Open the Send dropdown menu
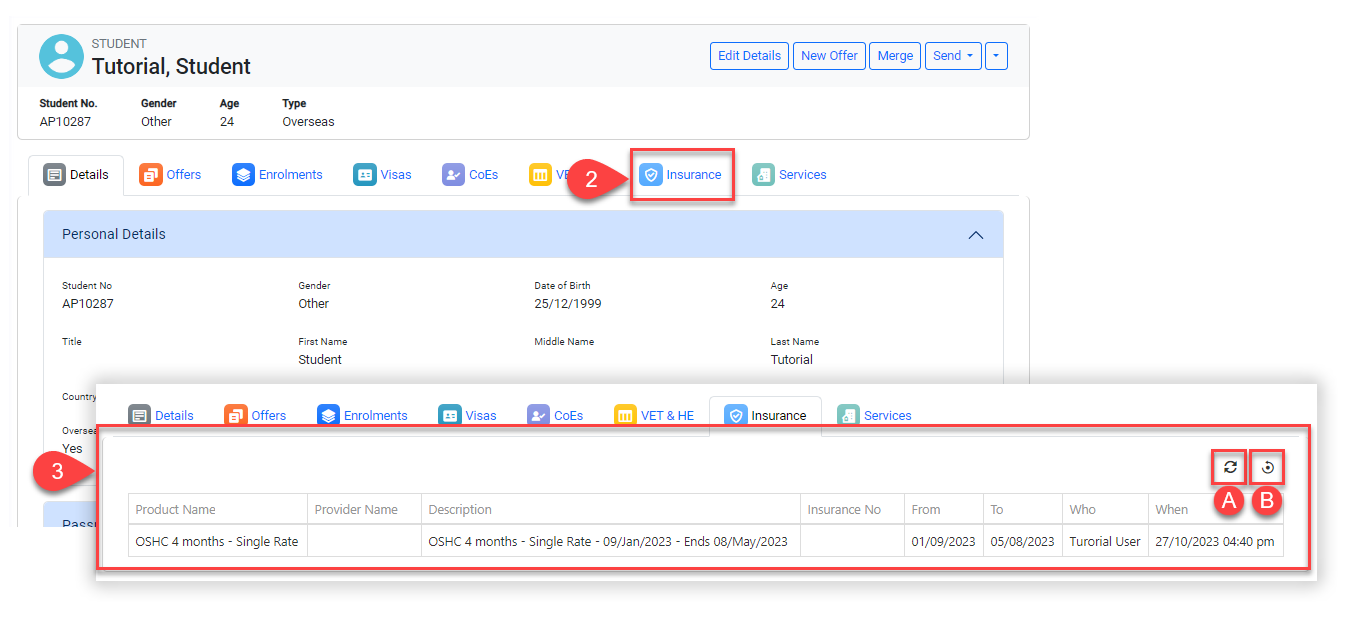The width and height of the screenshot is (1348, 617). pyautogui.click(x=952, y=56)
